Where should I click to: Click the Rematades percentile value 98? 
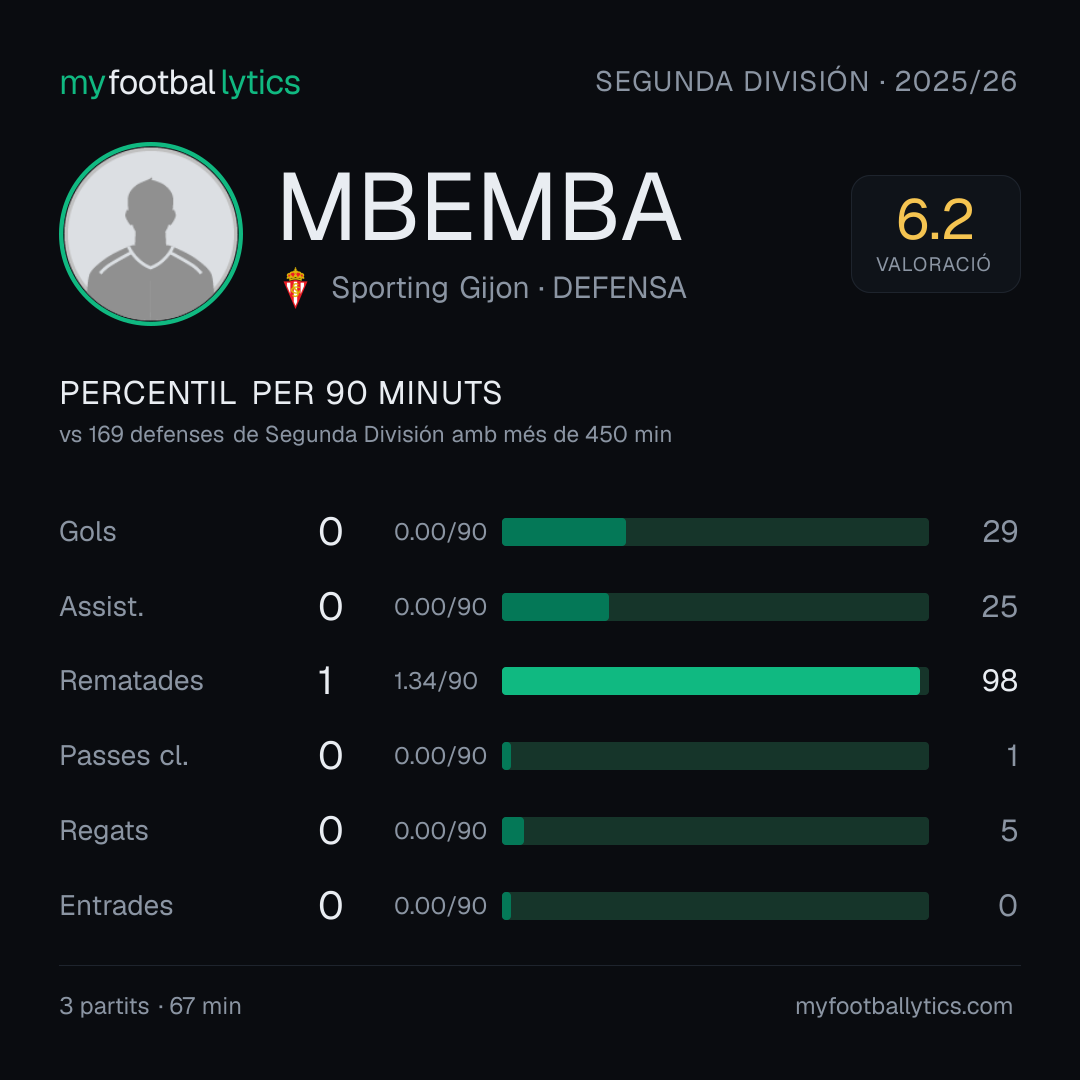(999, 681)
